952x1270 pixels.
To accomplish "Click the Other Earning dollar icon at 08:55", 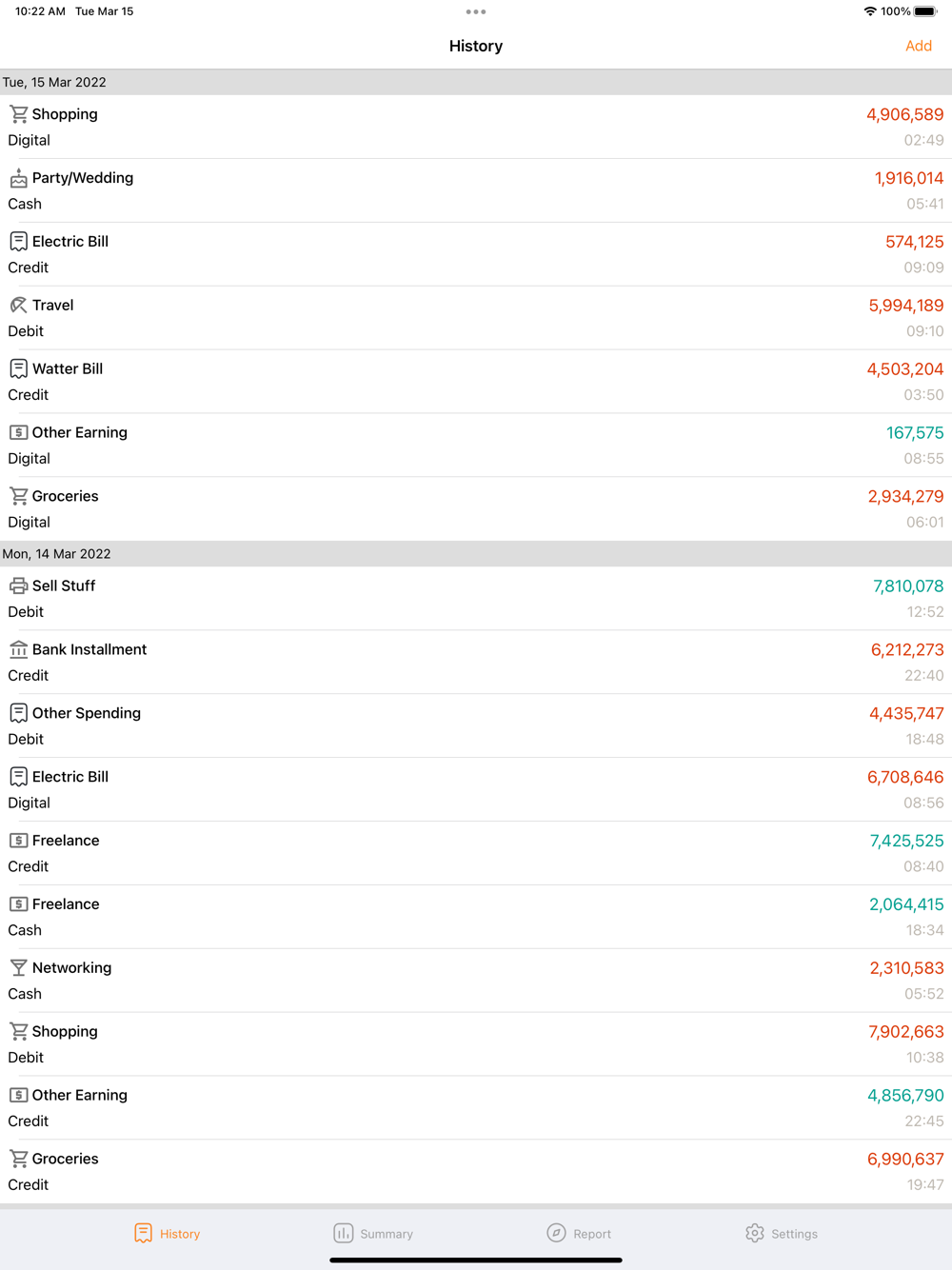I will [18, 433].
